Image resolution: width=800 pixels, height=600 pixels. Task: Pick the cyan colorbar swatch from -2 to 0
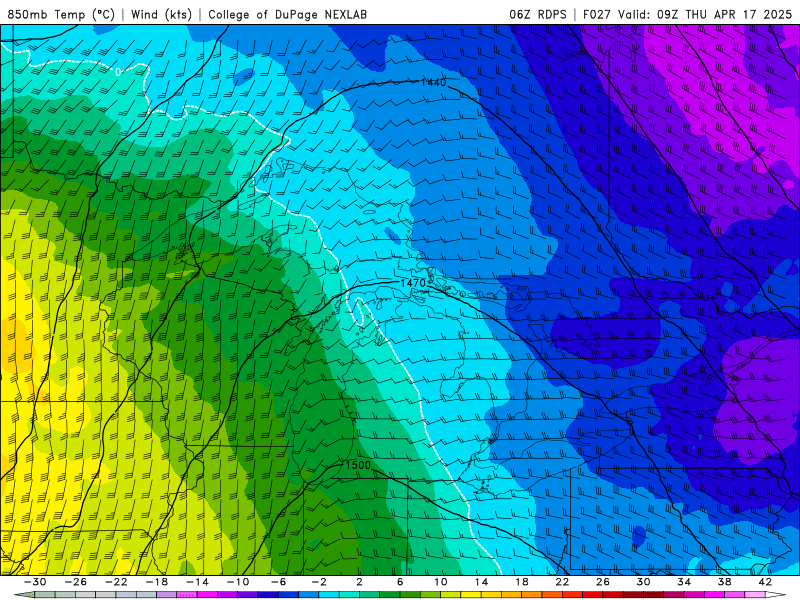point(329,595)
